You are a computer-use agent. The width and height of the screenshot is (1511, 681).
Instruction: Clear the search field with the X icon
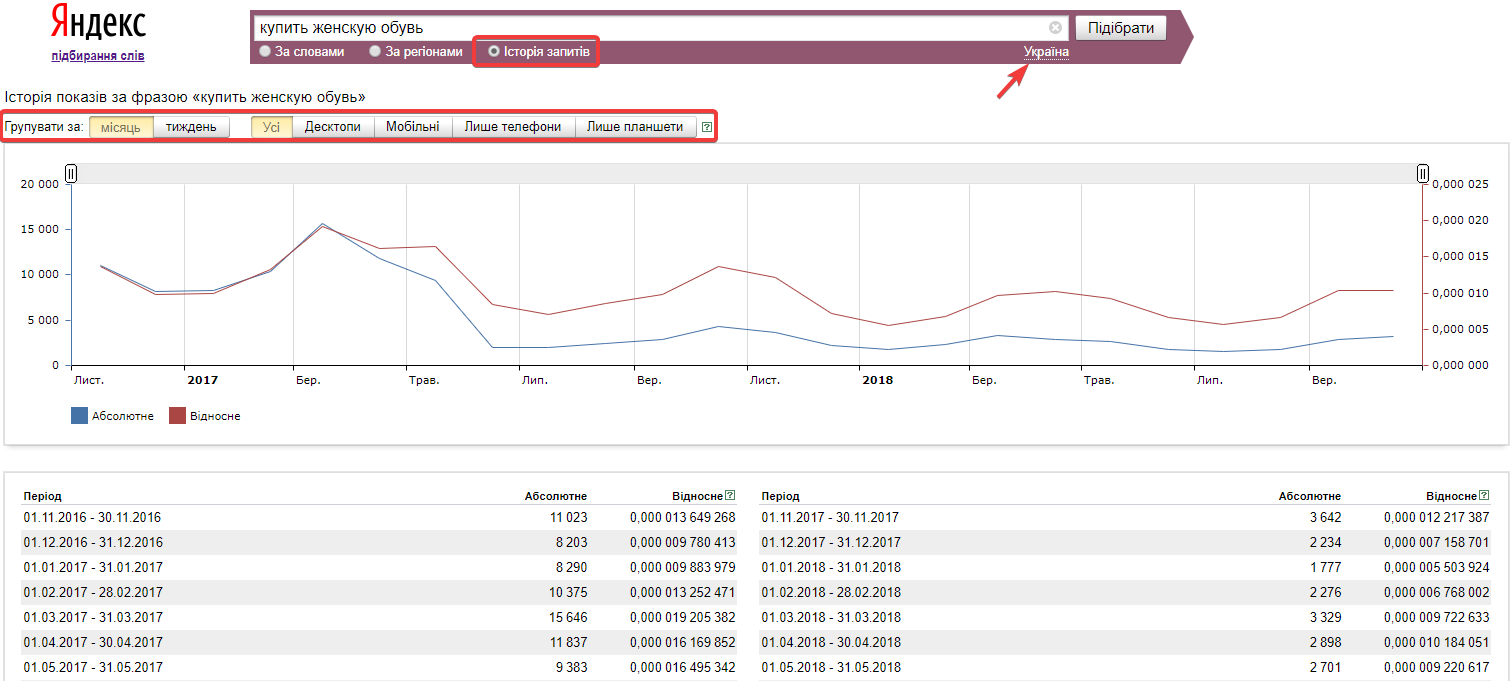tap(1055, 28)
